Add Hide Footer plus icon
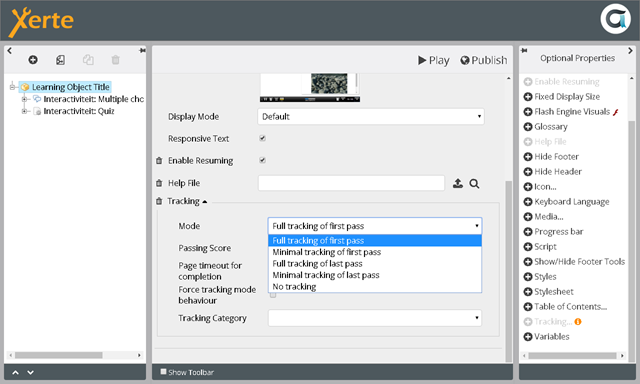 tap(528, 157)
